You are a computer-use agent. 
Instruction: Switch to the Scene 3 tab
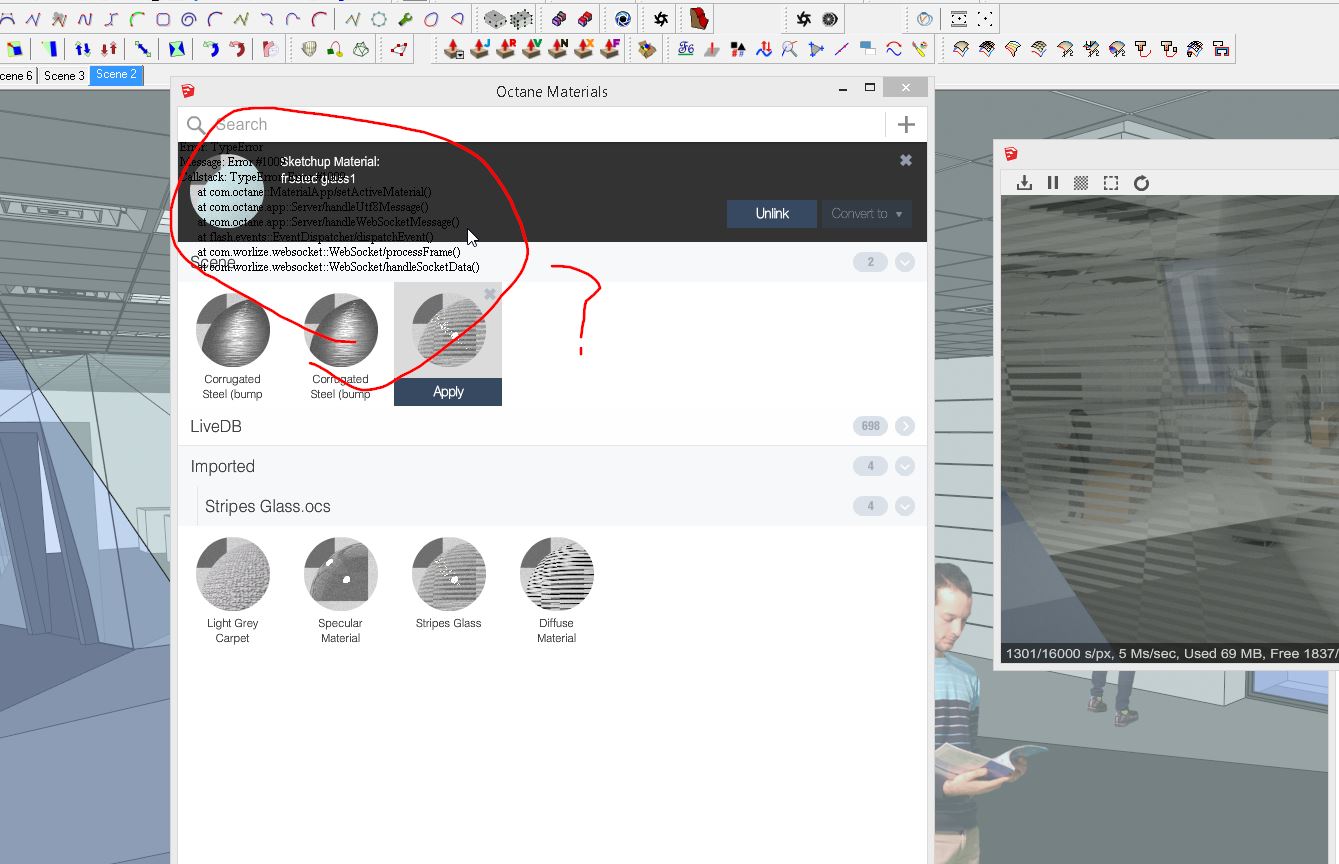coord(64,75)
